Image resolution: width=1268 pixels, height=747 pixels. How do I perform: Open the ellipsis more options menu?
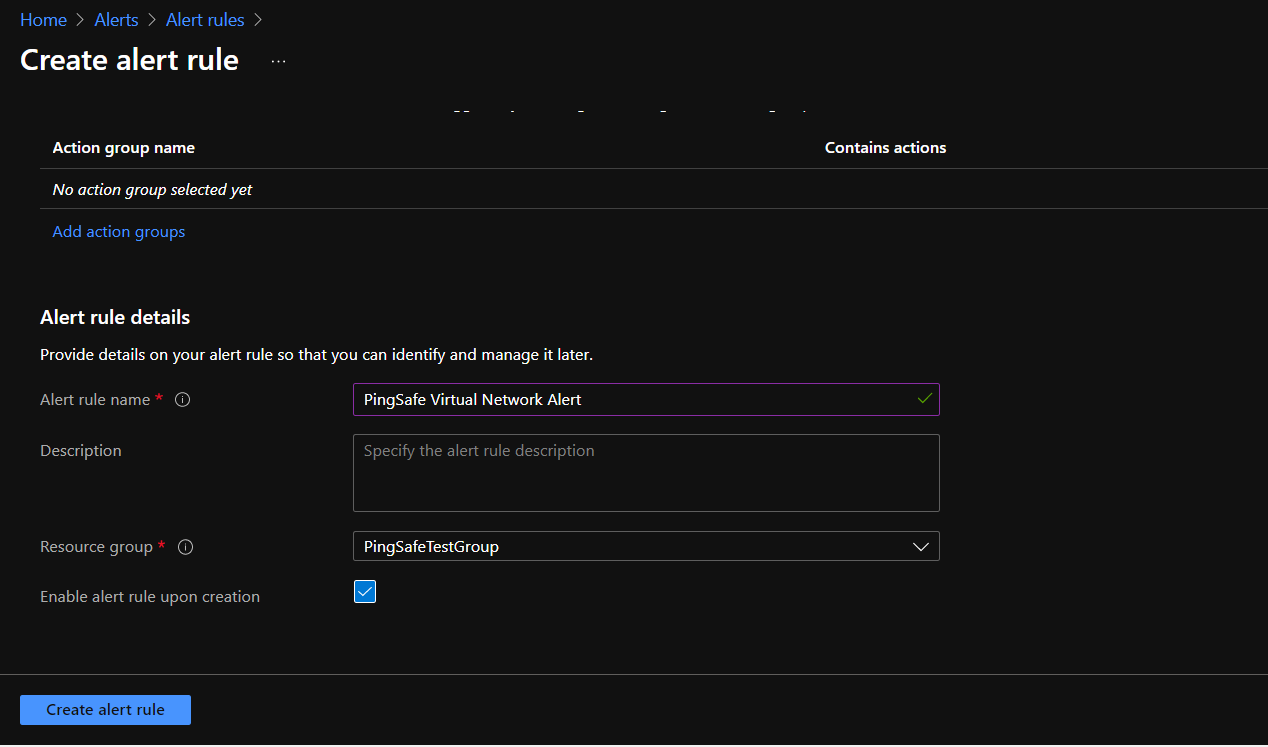pos(278,61)
